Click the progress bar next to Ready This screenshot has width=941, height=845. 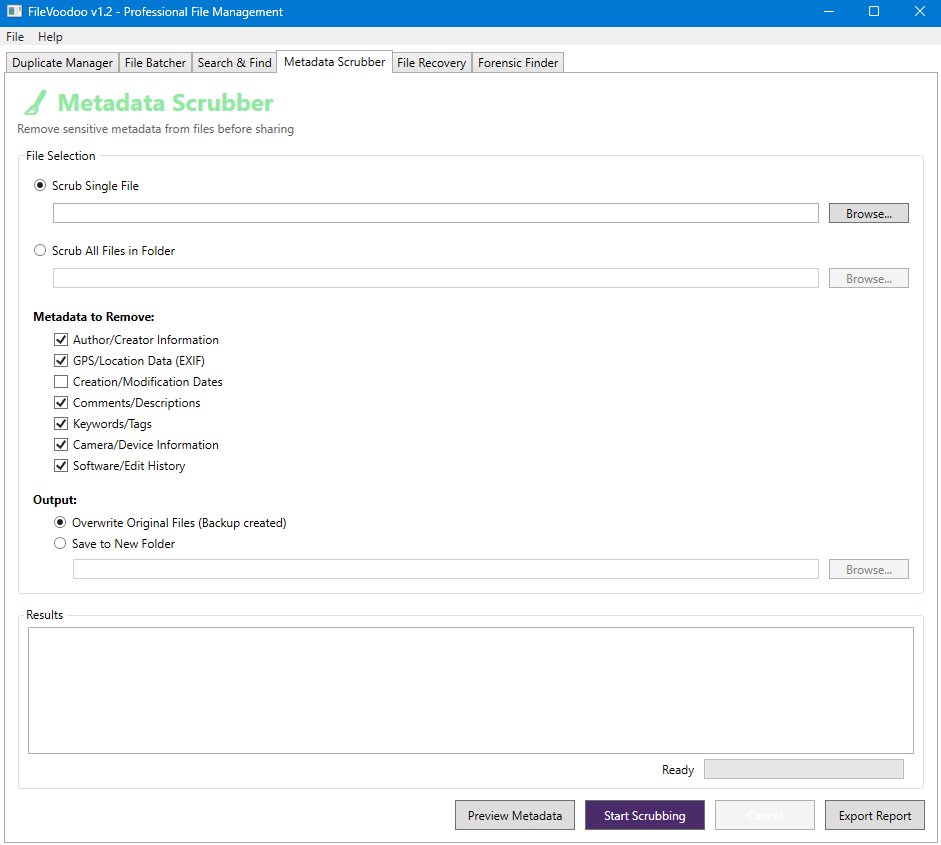803,769
